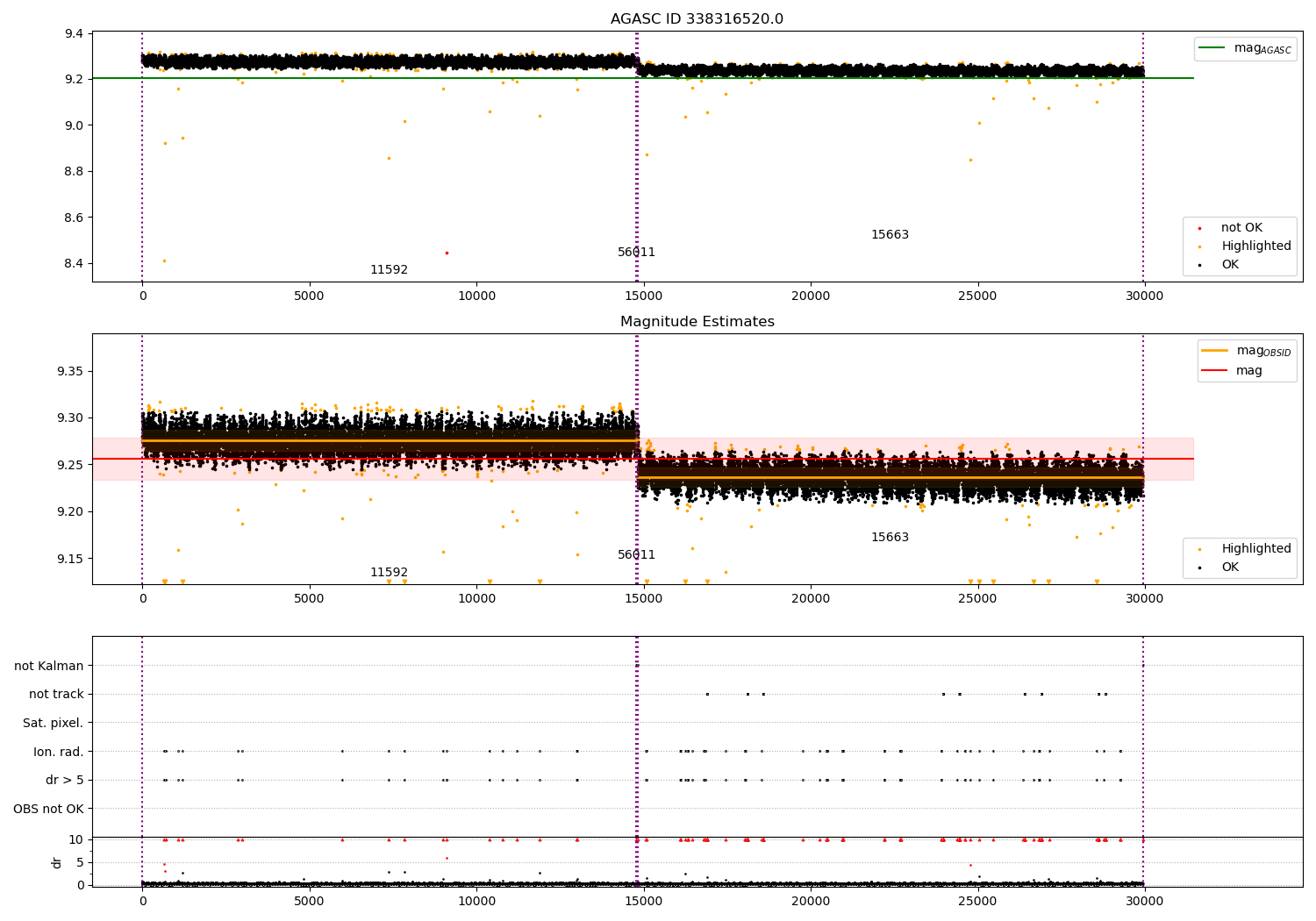Click the 'OBS not OK' row label
Viewport: 1316px width, 921px height.
click(x=48, y=809)
